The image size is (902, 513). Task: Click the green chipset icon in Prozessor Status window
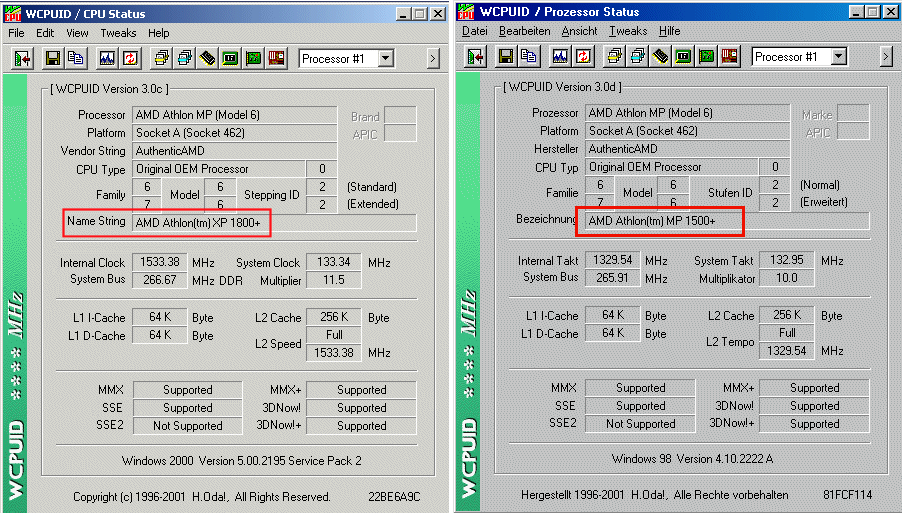click(683, 56)
